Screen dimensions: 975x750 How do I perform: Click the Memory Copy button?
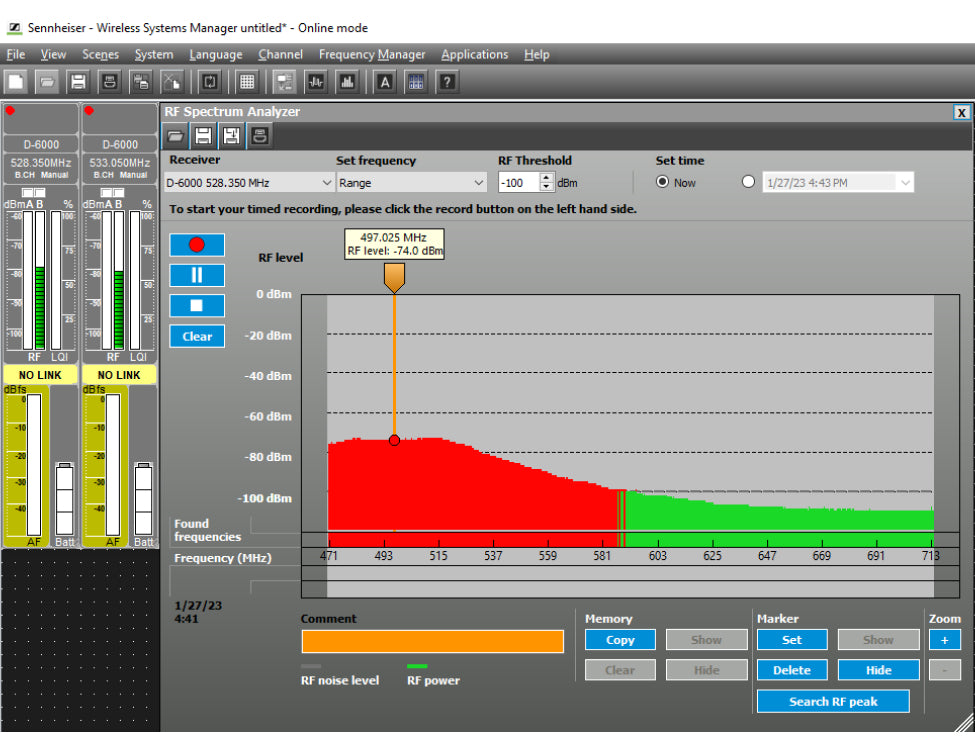pyautogui.click(x=620, y=640)
